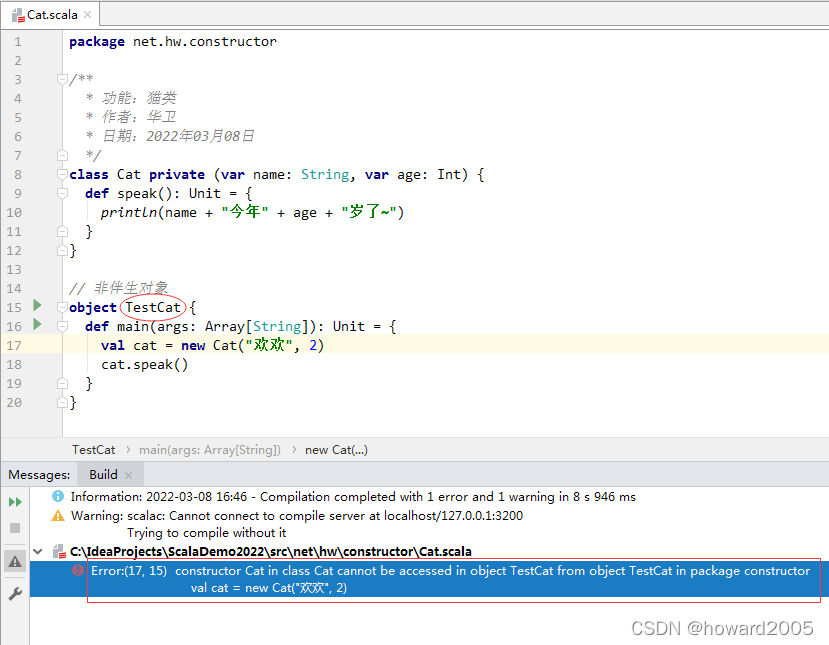Click line number 17 in the gutter
This screenshot has width=829, height=645.
pos(14,346)
